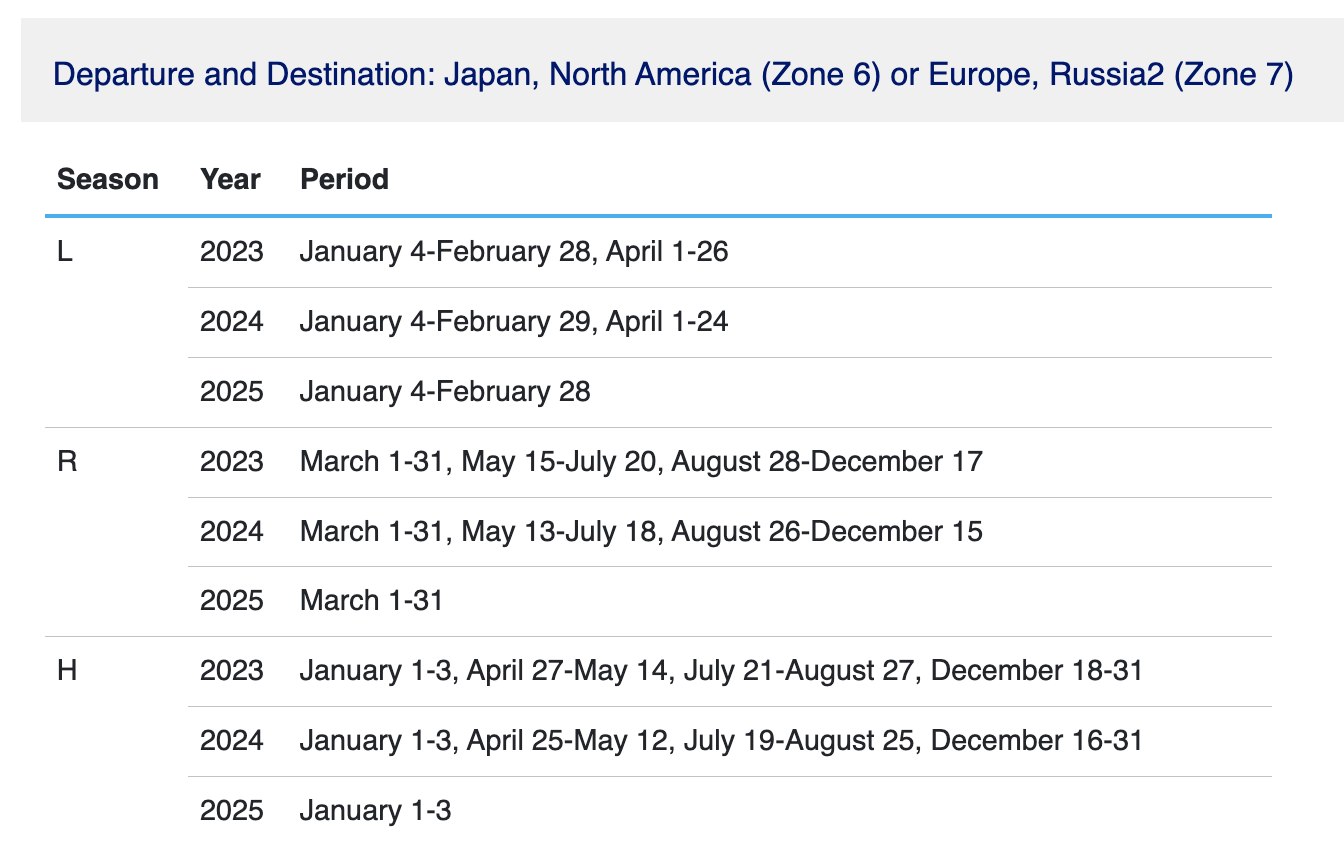Click the L season cell
The height and width of the screenshot is (856, 1344).
(x=65, y=252)
